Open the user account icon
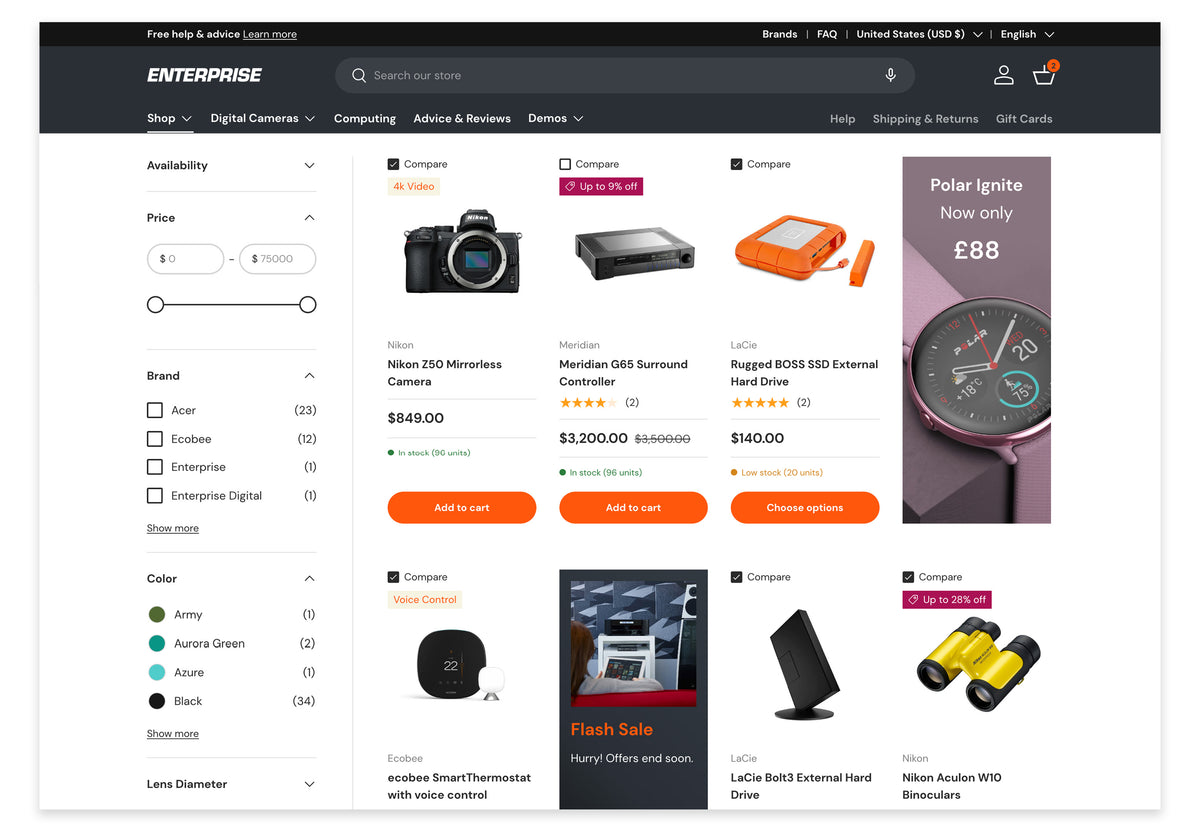Viewport: 1200px width, 831px height. pyautogui.click(x=1004, y=75)
